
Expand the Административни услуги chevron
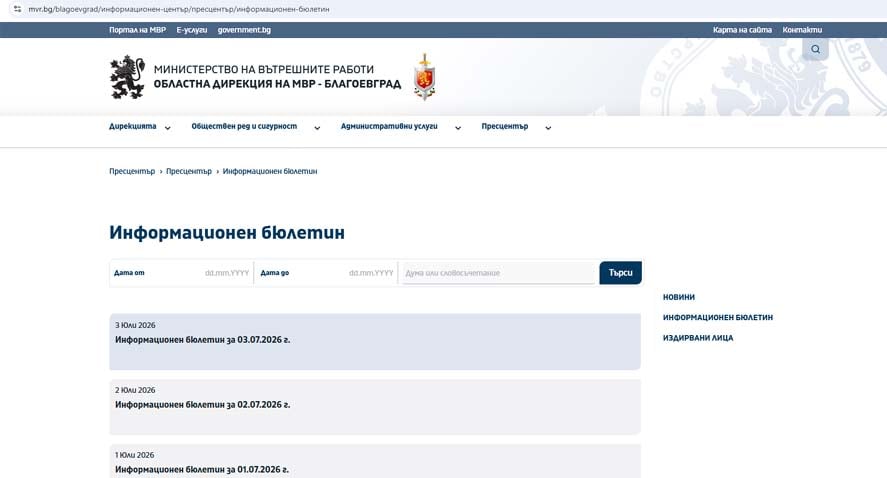pos(458,128)
